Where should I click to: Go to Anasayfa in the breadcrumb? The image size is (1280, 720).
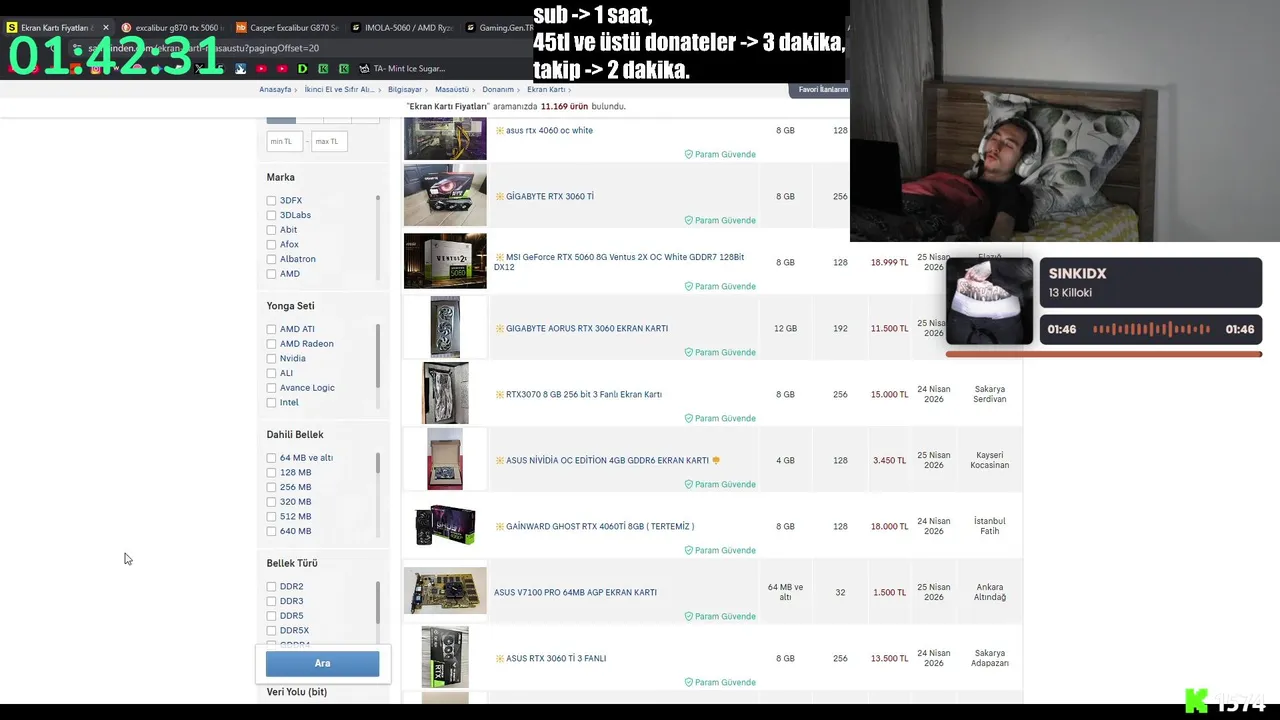[x=275, y=90]
